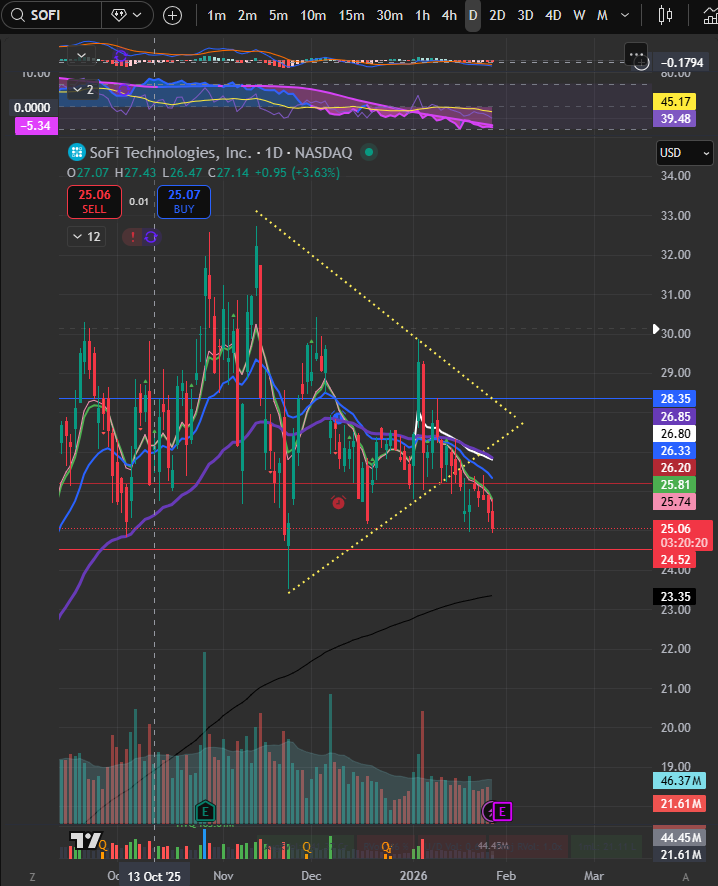Click the 26.33 blue price label
This screenshot has width=718, height=886.
tap(675, 450)
